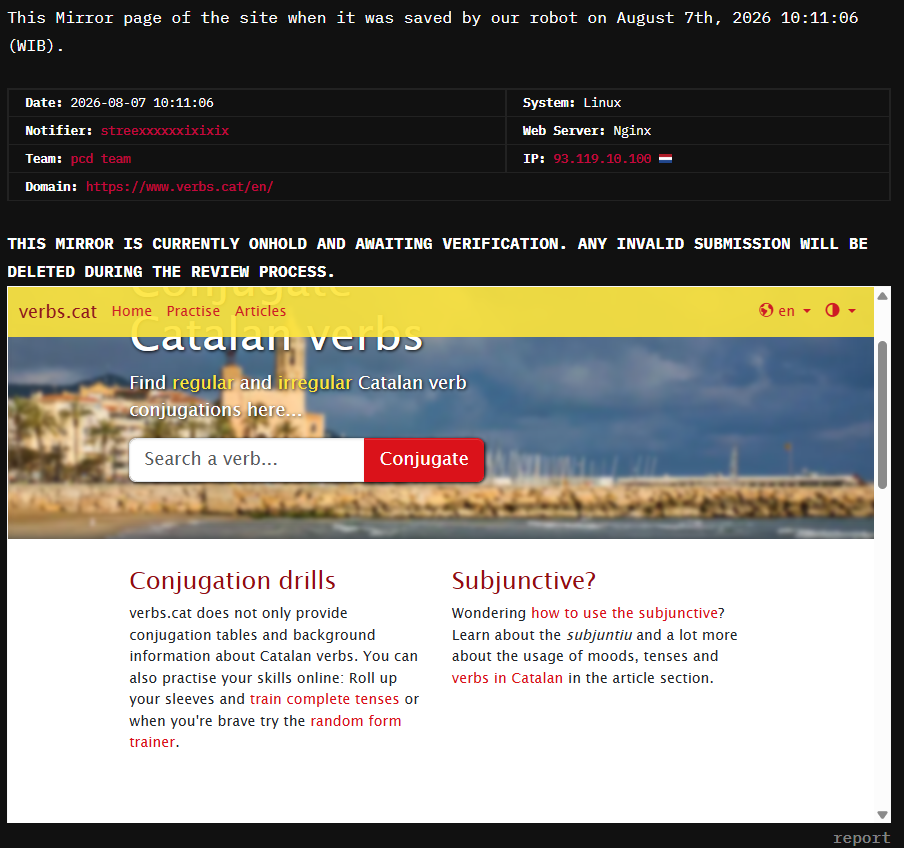904x848 pixels.
Task: Click the mirror frame scrollbar up arrow
Action: [882, 296]
